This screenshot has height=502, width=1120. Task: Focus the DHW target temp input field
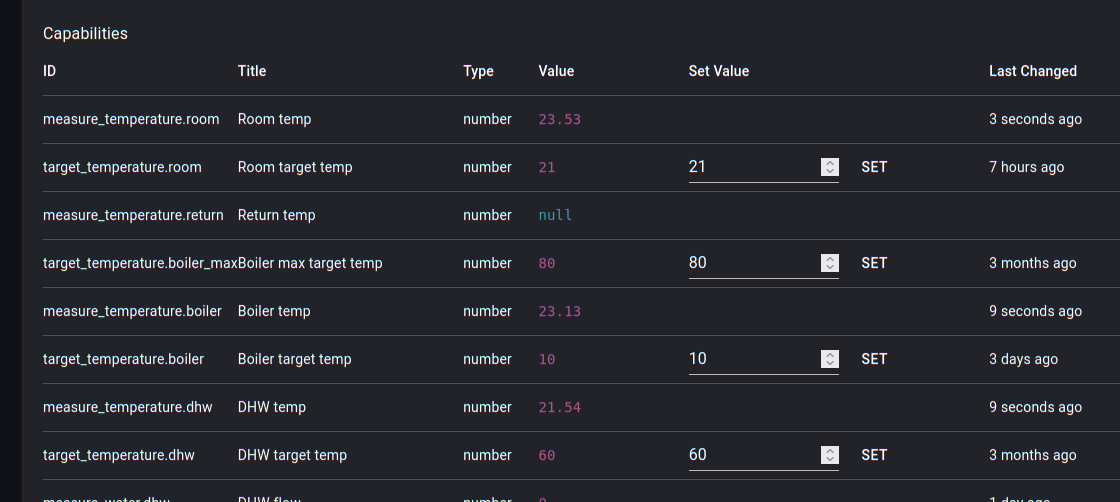752,456
